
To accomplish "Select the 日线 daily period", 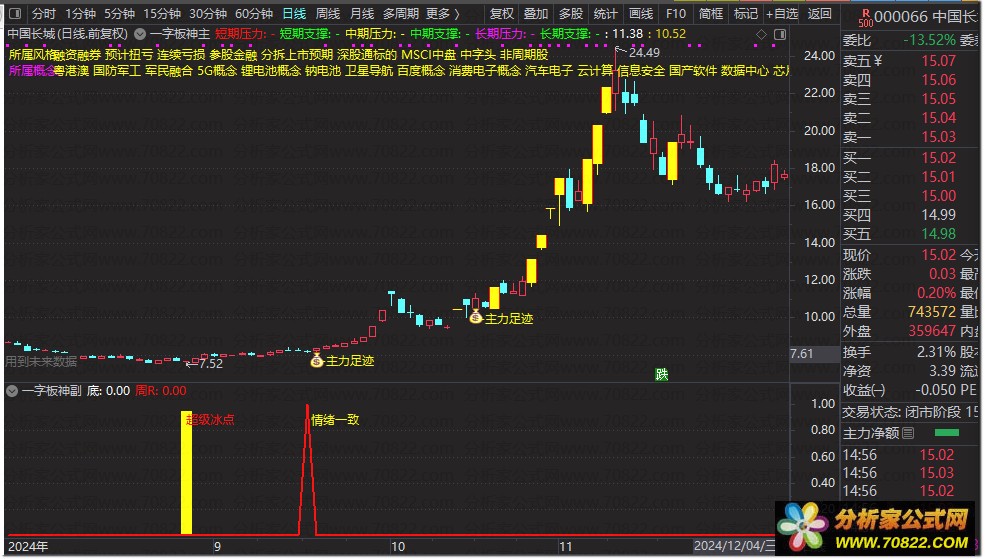I will point(294,13).
